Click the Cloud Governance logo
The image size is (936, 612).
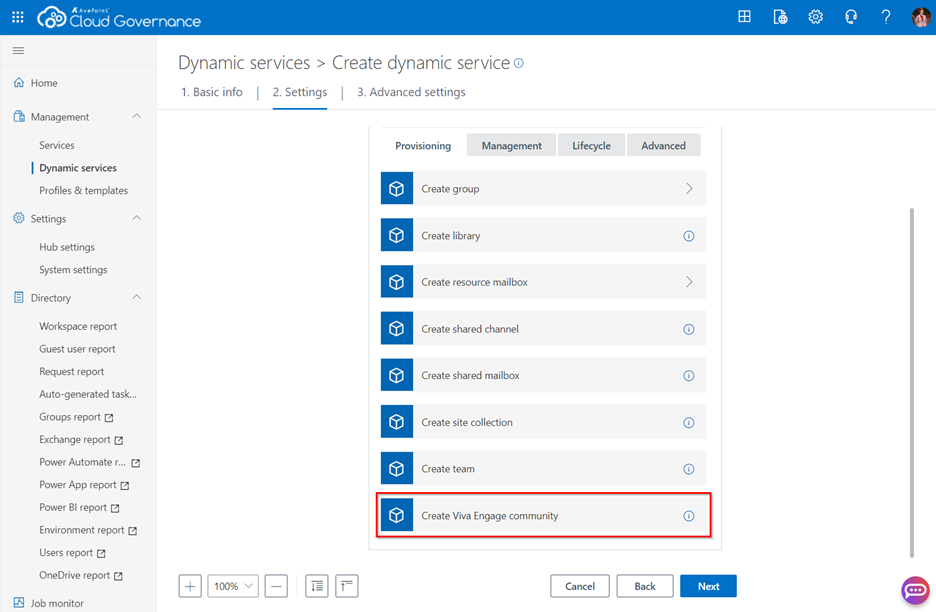tap(119, 18)
